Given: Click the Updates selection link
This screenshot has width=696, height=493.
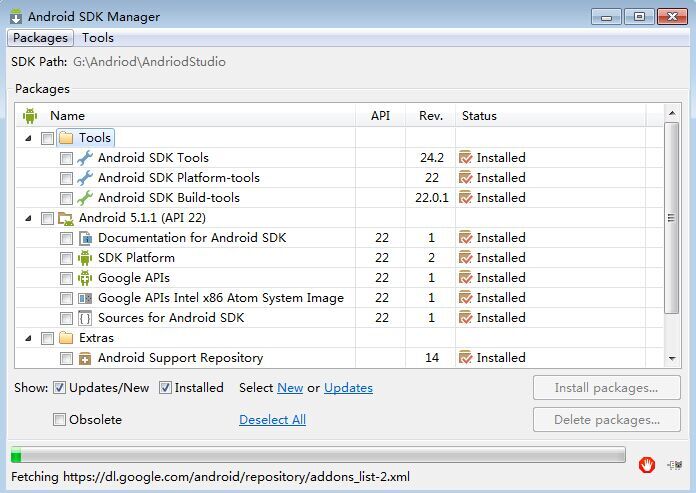Looking at the screenshot, I should pos(348,388).
